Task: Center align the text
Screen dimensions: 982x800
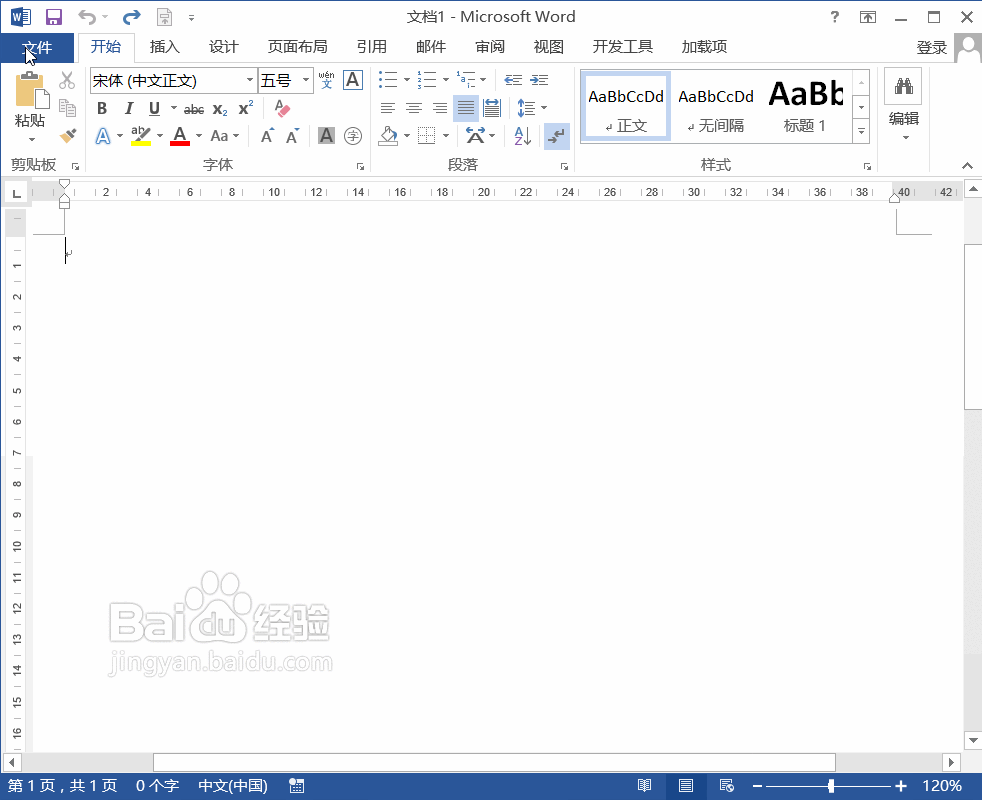Action: click(414, 108)
